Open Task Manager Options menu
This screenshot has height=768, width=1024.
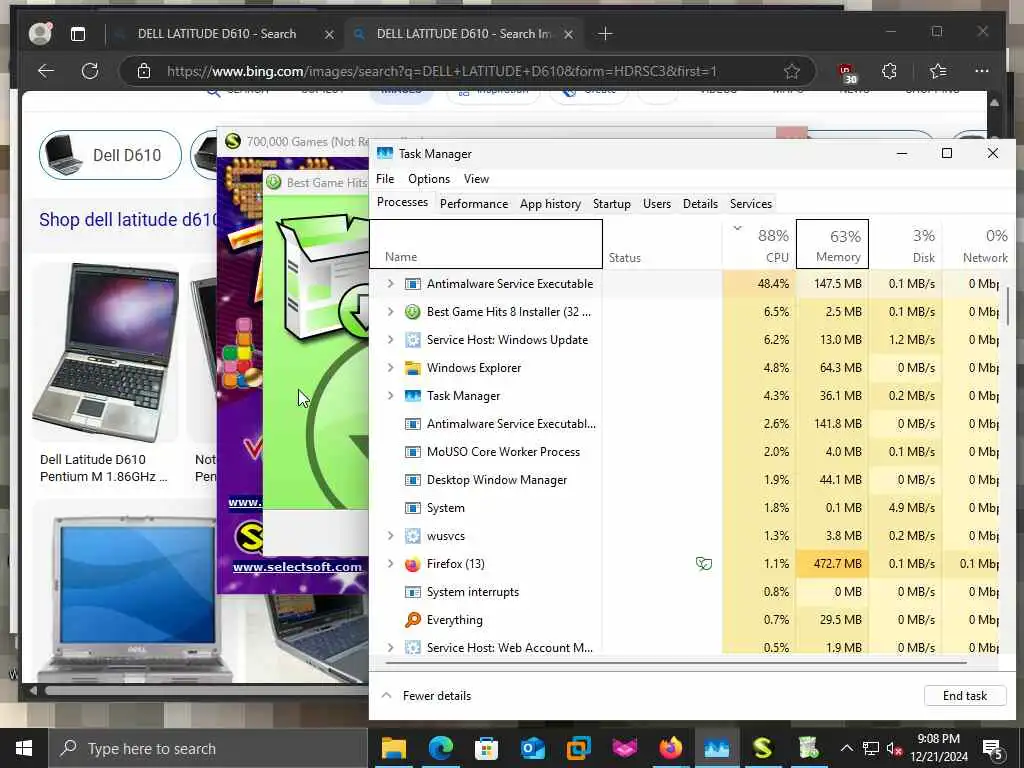point(428,179)
